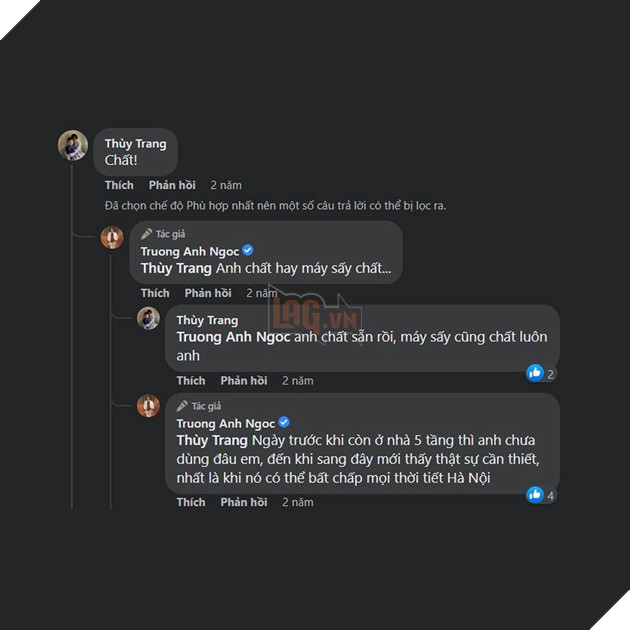Click the "2 năm" timestamp on top comment
This screenshot has width=630, height=630.
226,185
